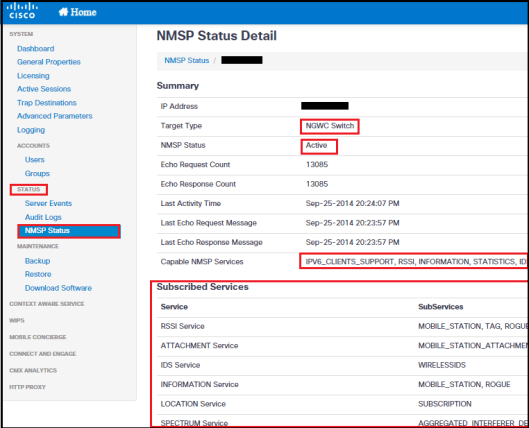Click the 'NMSP Status Detail' page title

(x=217, y=36)
